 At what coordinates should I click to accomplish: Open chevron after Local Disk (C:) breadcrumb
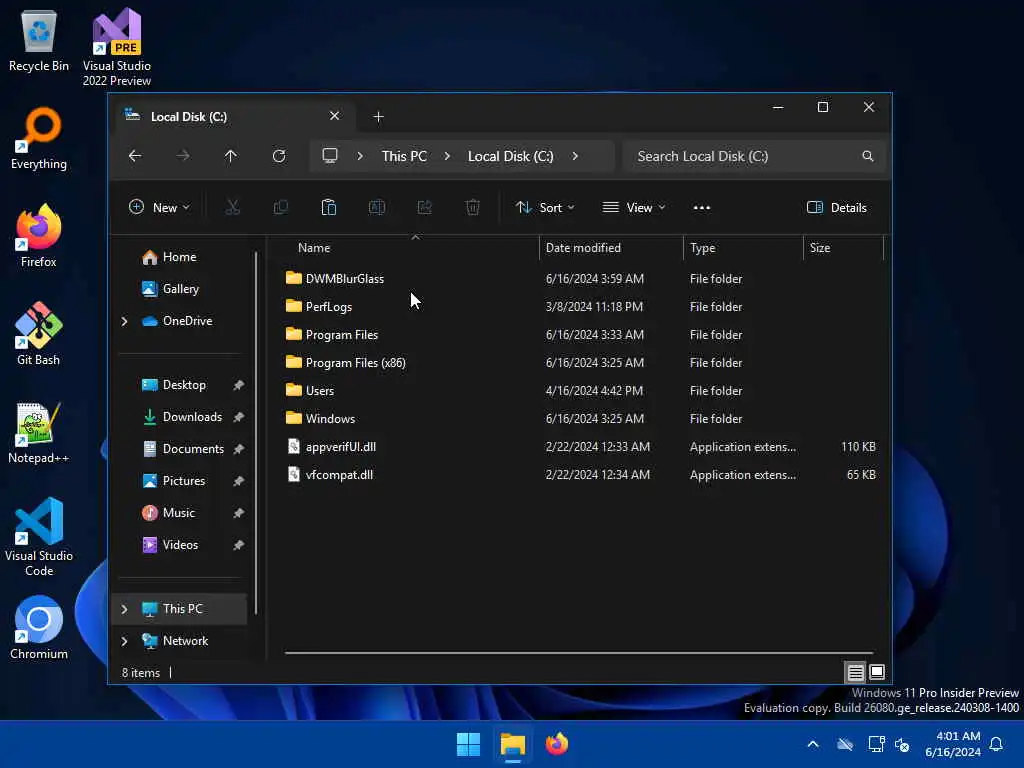point(575,156)
